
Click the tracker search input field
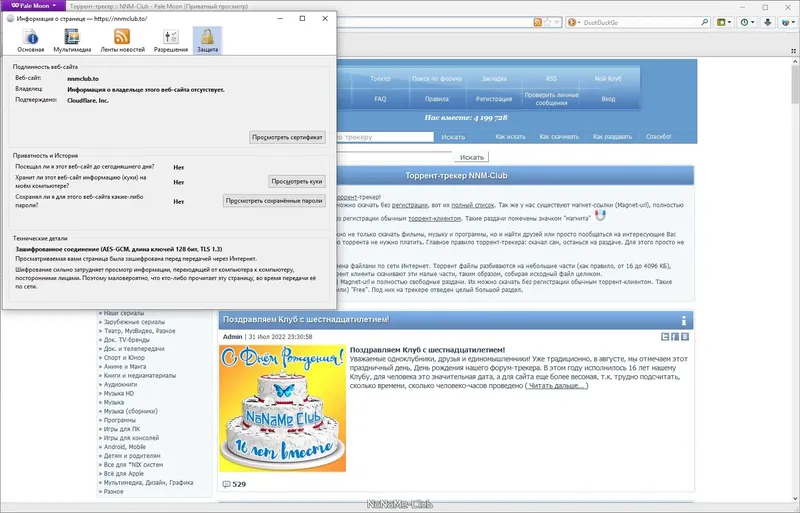coord(385,137)
